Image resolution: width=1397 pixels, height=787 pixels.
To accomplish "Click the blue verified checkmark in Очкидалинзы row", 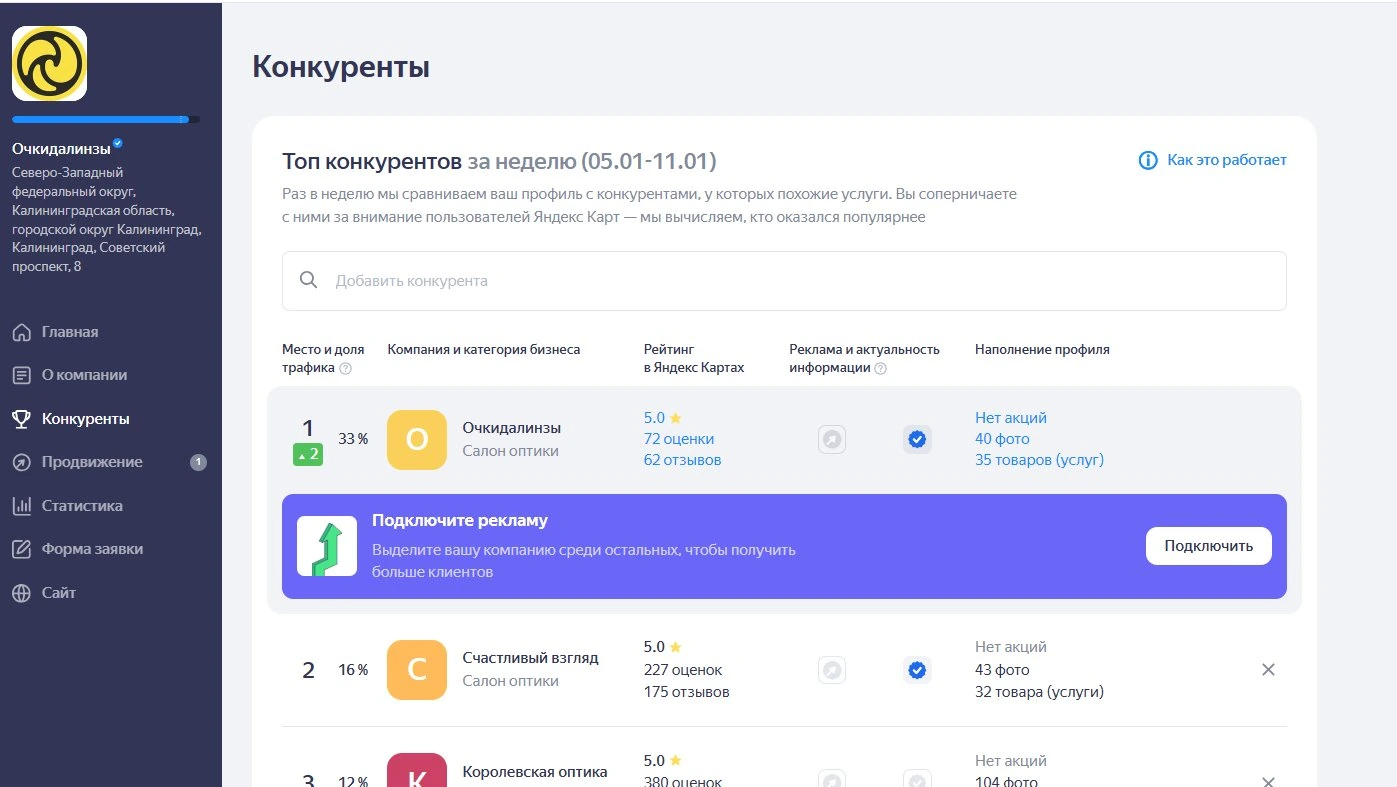I will (917, 439).
